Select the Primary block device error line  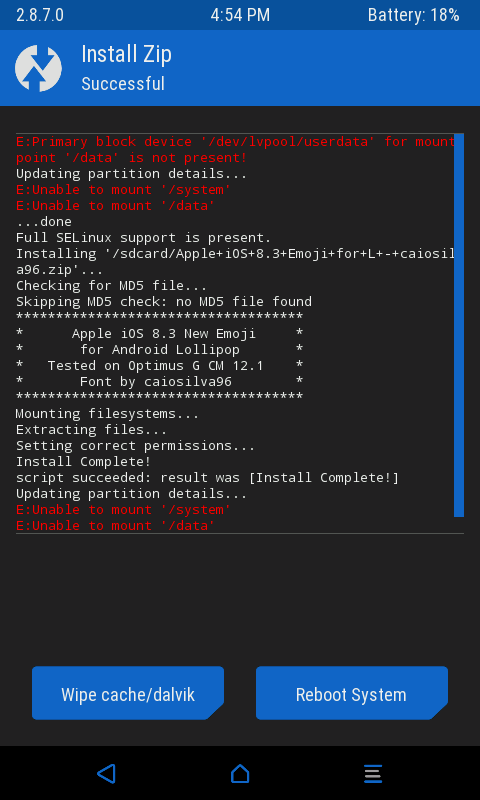tap(235, 149)
